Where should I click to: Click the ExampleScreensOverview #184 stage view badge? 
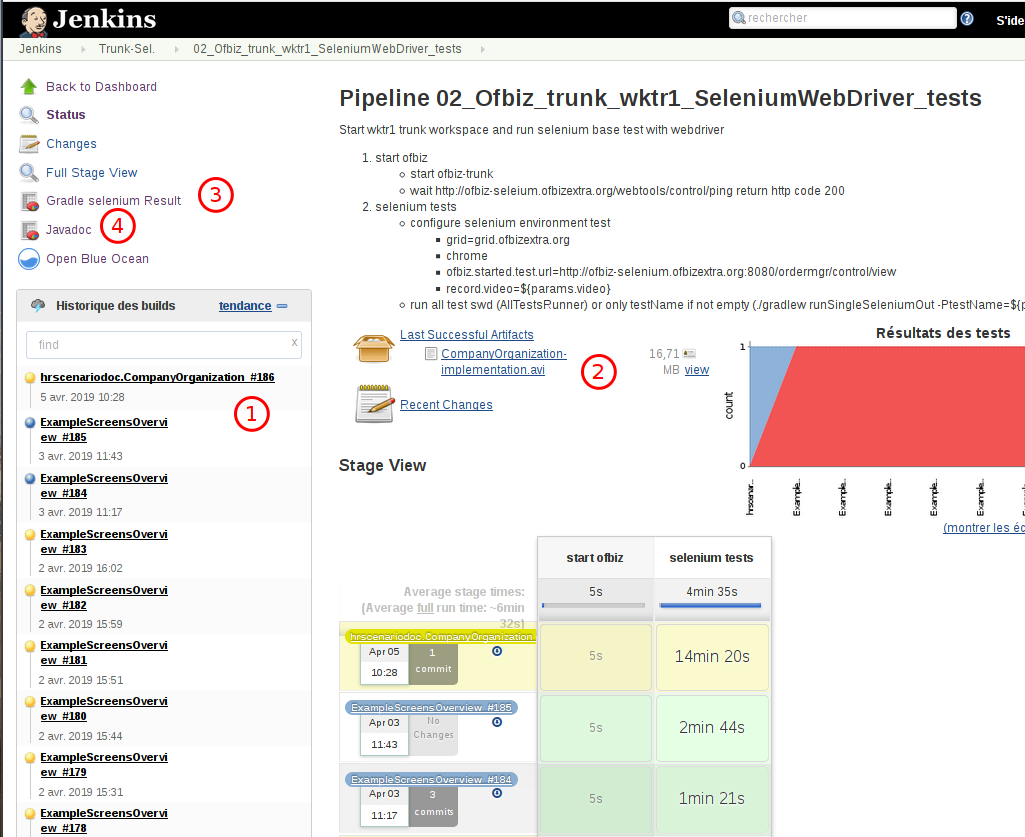[431, 779]
